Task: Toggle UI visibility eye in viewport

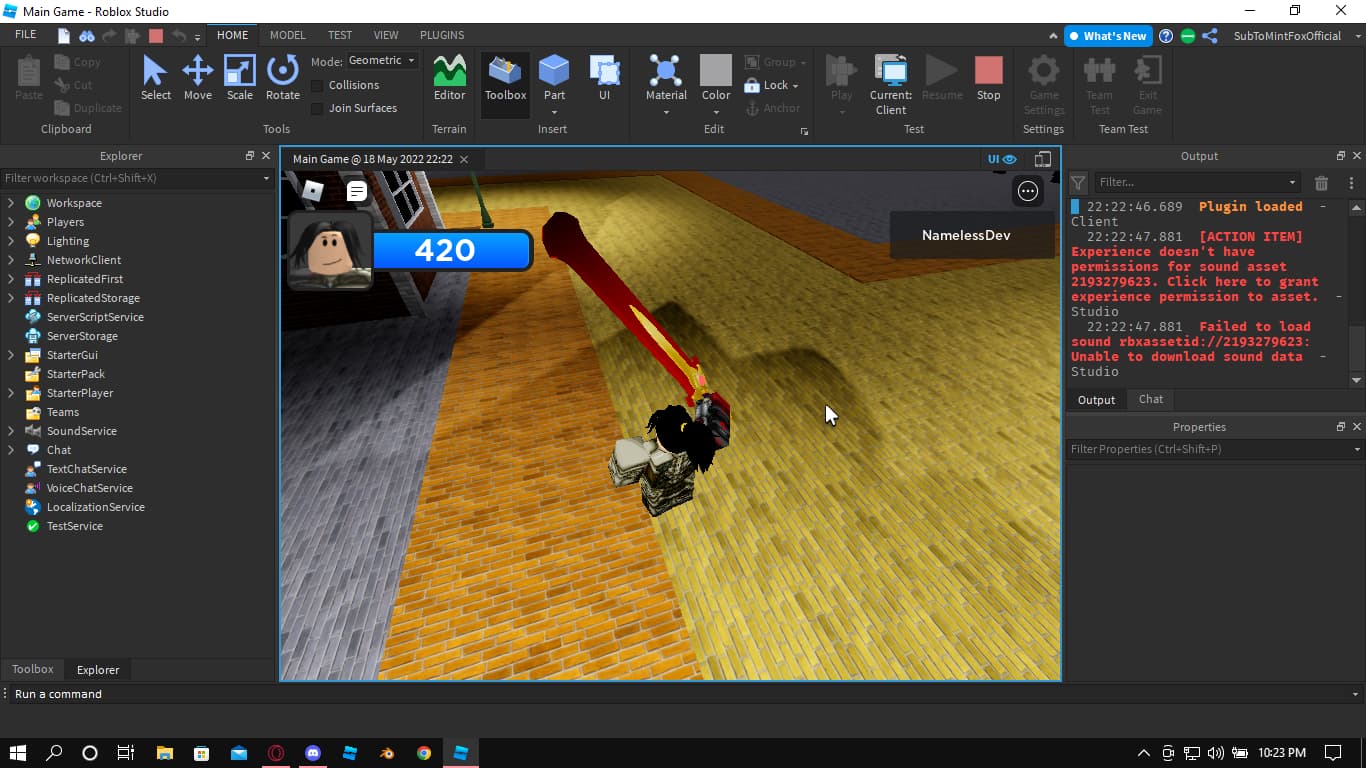Action: click(x=1002, y=159)
